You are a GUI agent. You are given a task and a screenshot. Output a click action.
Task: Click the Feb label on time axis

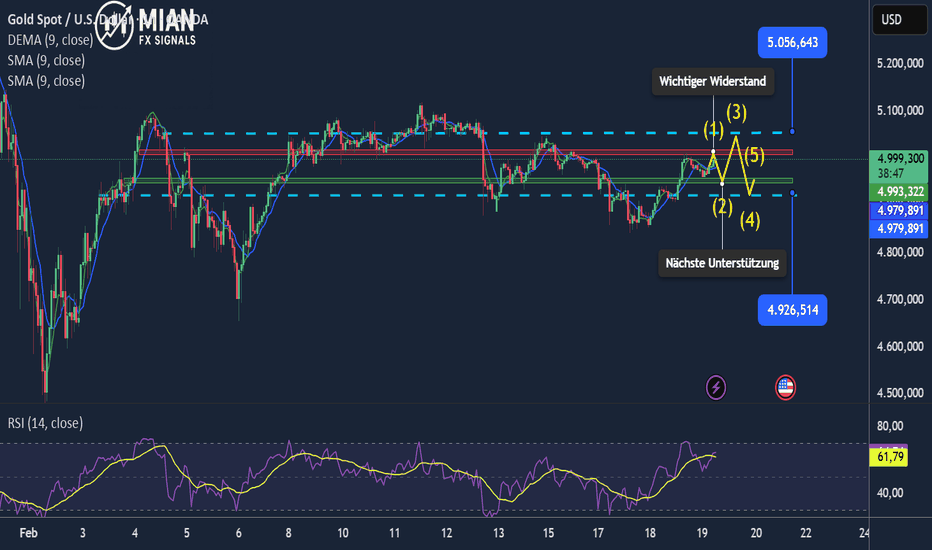coord(29,533)
